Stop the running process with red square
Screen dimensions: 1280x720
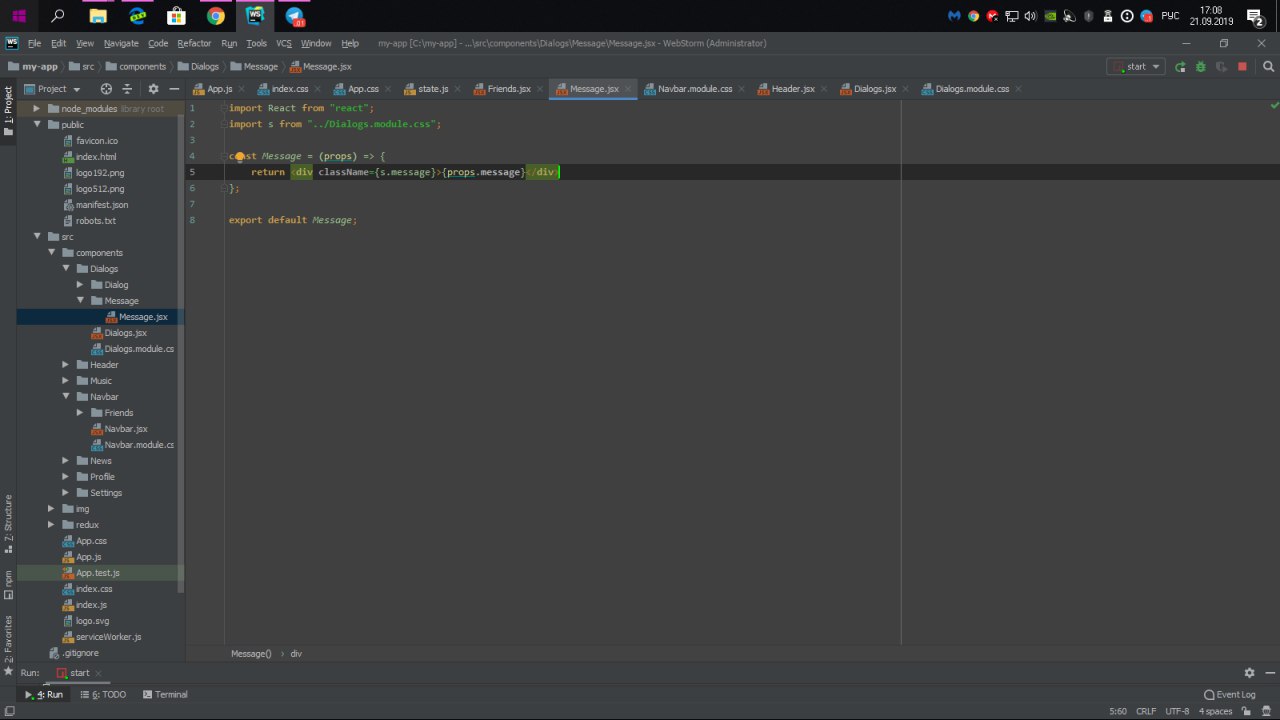1242,67
